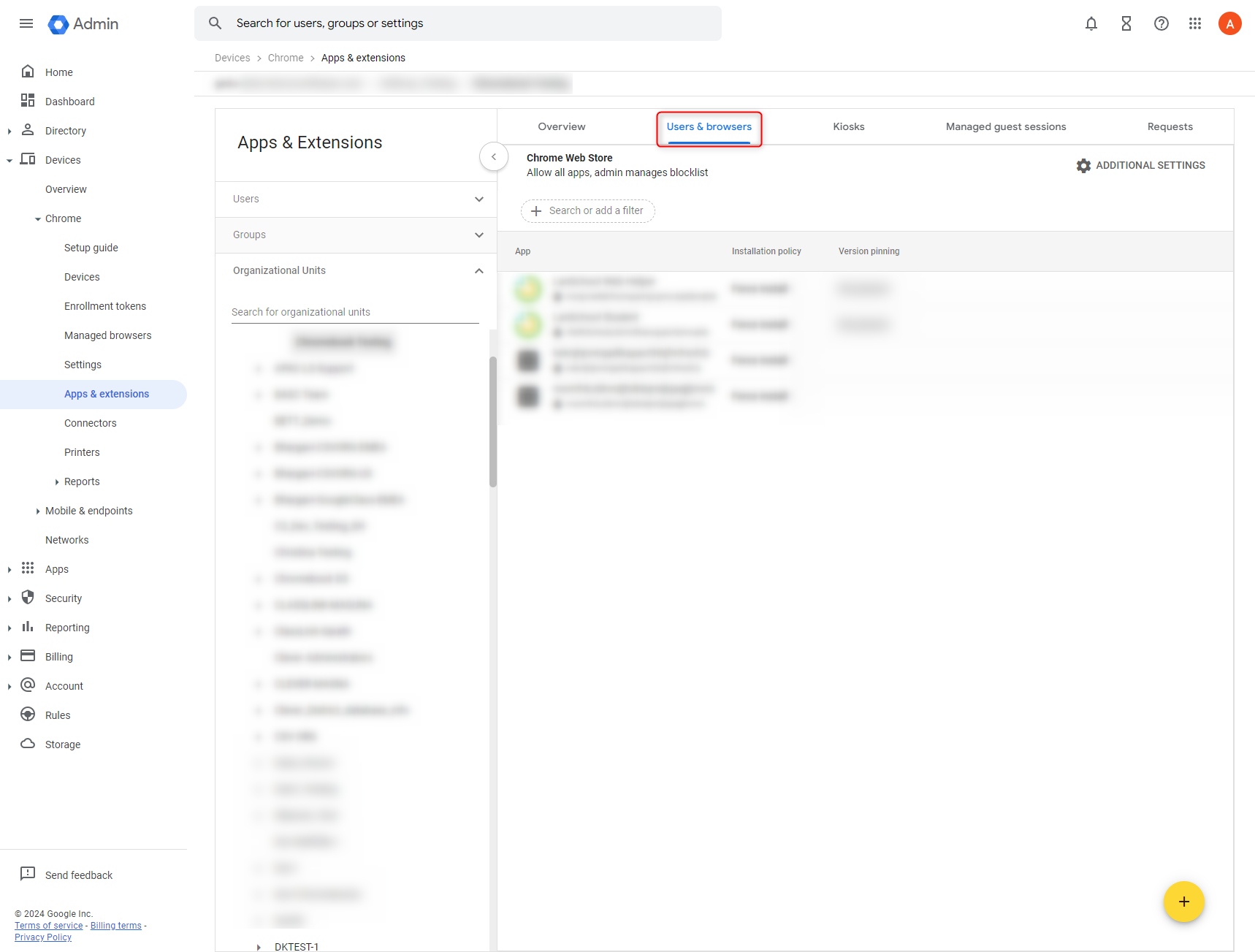This screenshot has width=1255, height=952.
Task: Open the Google apps grid
Action: [x=1195, y=23]
